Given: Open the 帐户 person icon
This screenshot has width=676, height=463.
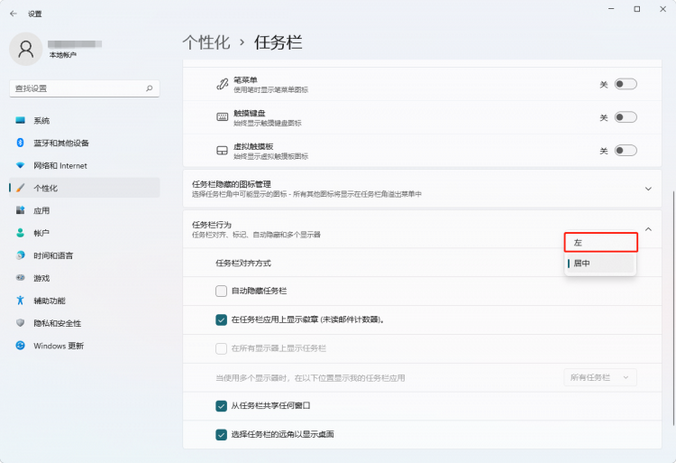Looking at the screenshot, I should coord(20,233).
